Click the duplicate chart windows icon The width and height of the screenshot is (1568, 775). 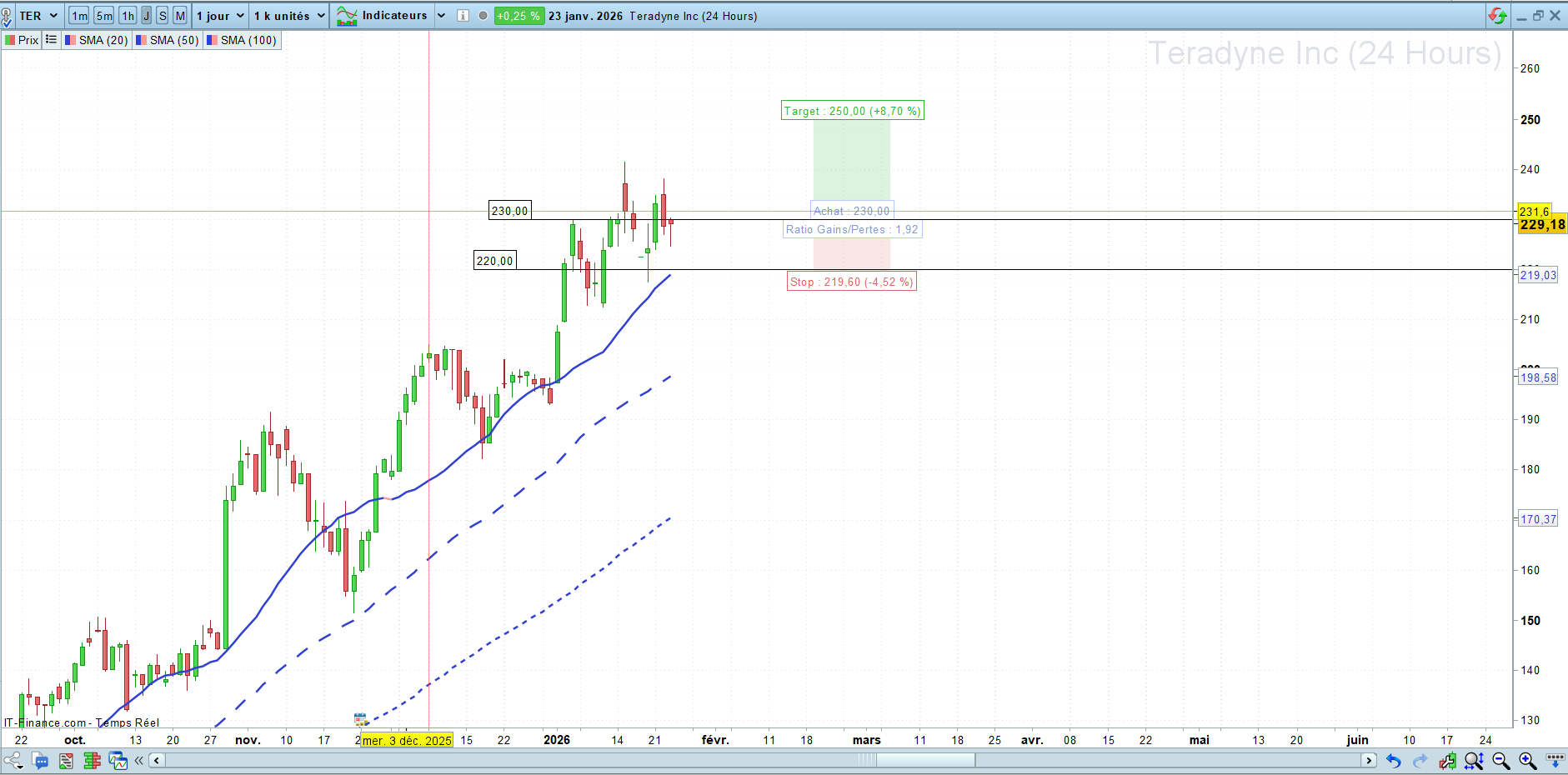click(118, 760)
